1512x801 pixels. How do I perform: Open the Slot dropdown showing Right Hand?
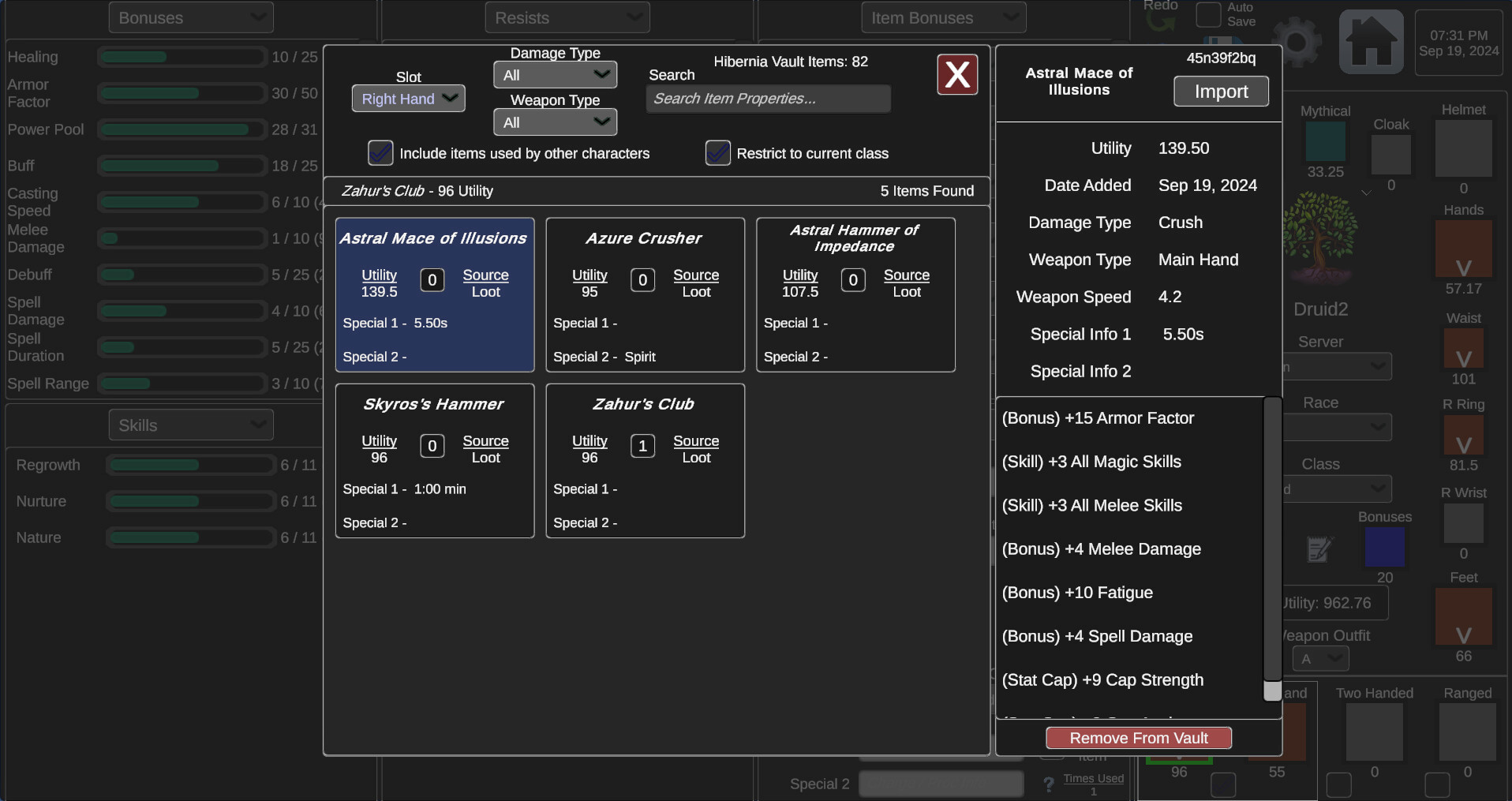408,99
